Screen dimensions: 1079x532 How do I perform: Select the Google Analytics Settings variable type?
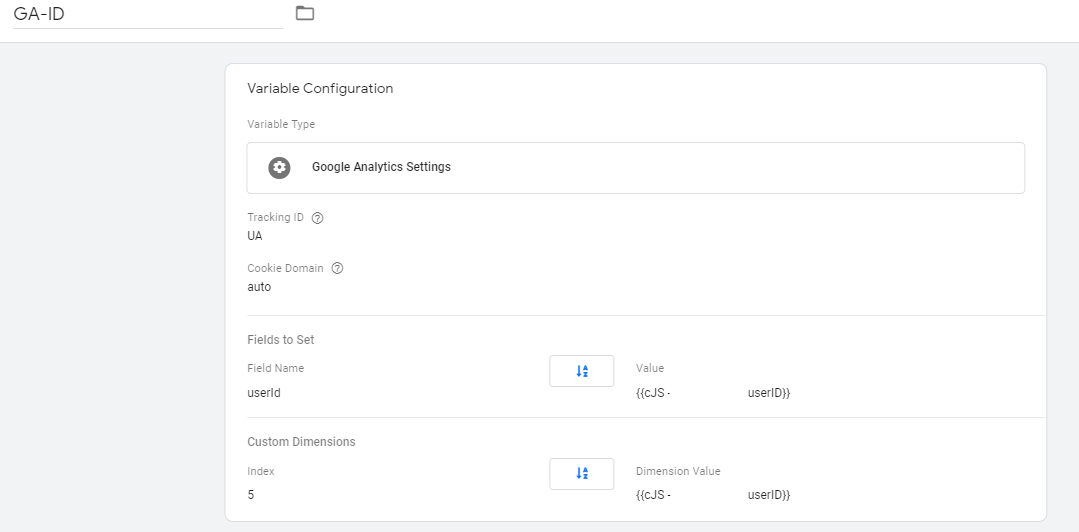[635, 167]
